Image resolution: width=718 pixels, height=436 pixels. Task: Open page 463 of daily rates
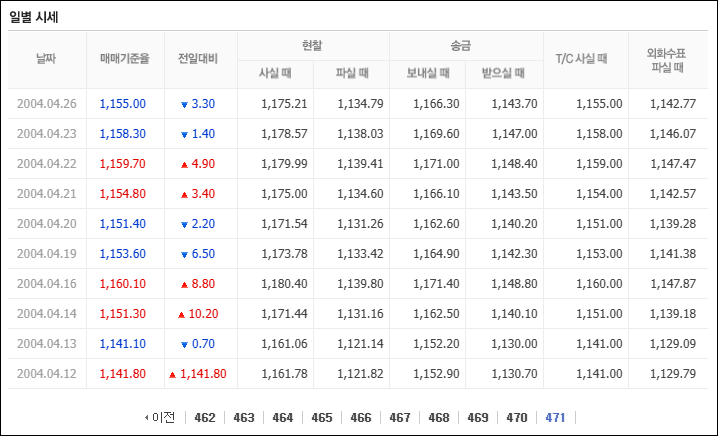[x=244, y=418]
